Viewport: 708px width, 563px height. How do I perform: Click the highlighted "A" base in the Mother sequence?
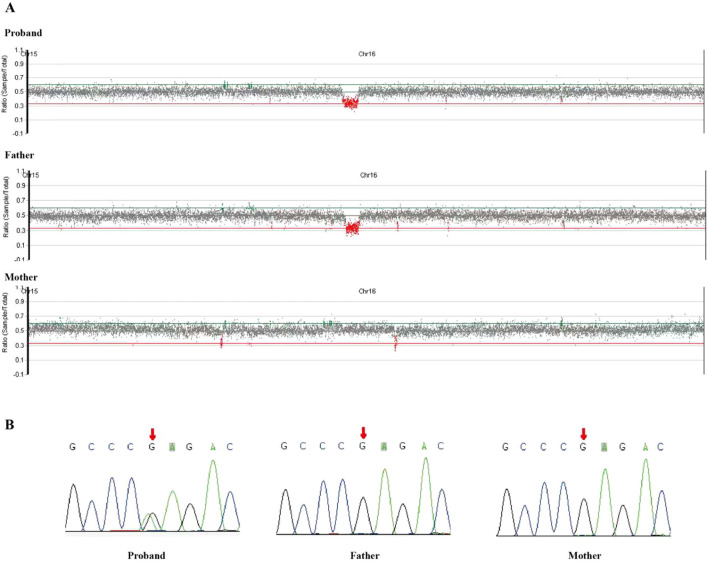[x=604, y=447]
